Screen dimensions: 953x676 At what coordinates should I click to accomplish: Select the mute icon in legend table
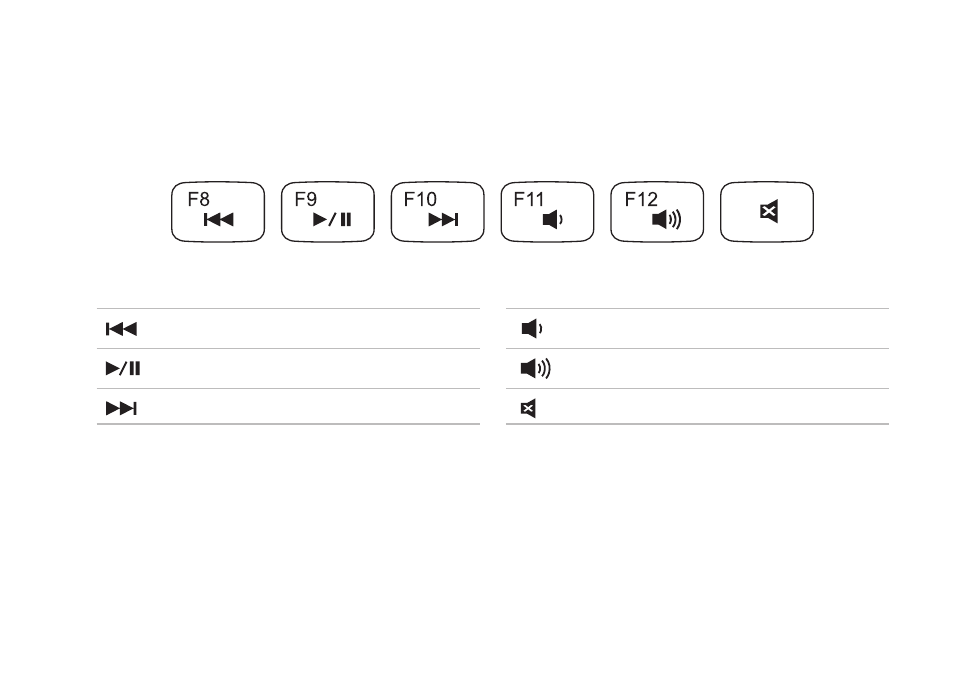point(528,409)
